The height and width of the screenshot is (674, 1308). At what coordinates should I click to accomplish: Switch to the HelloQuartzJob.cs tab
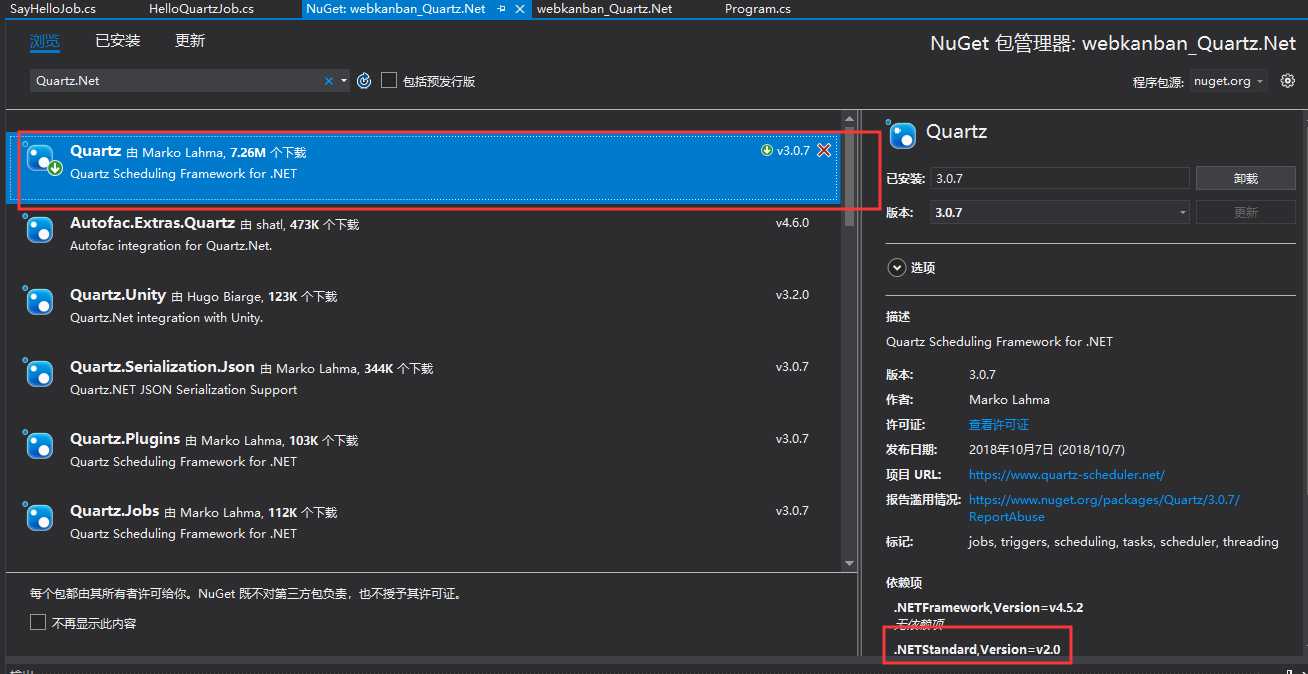(x=201, y=8)
